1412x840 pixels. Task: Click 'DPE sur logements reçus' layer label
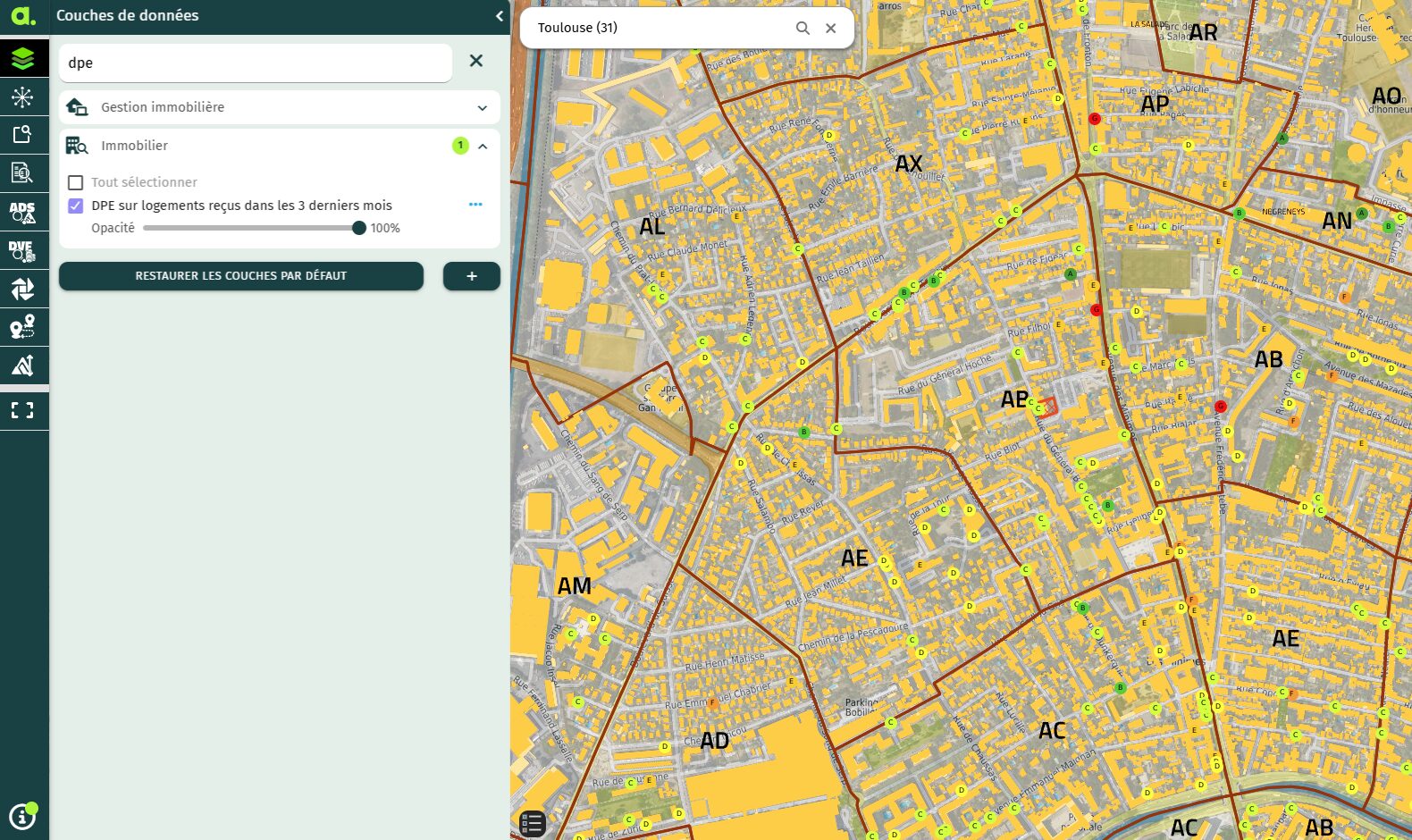(242, 206)
